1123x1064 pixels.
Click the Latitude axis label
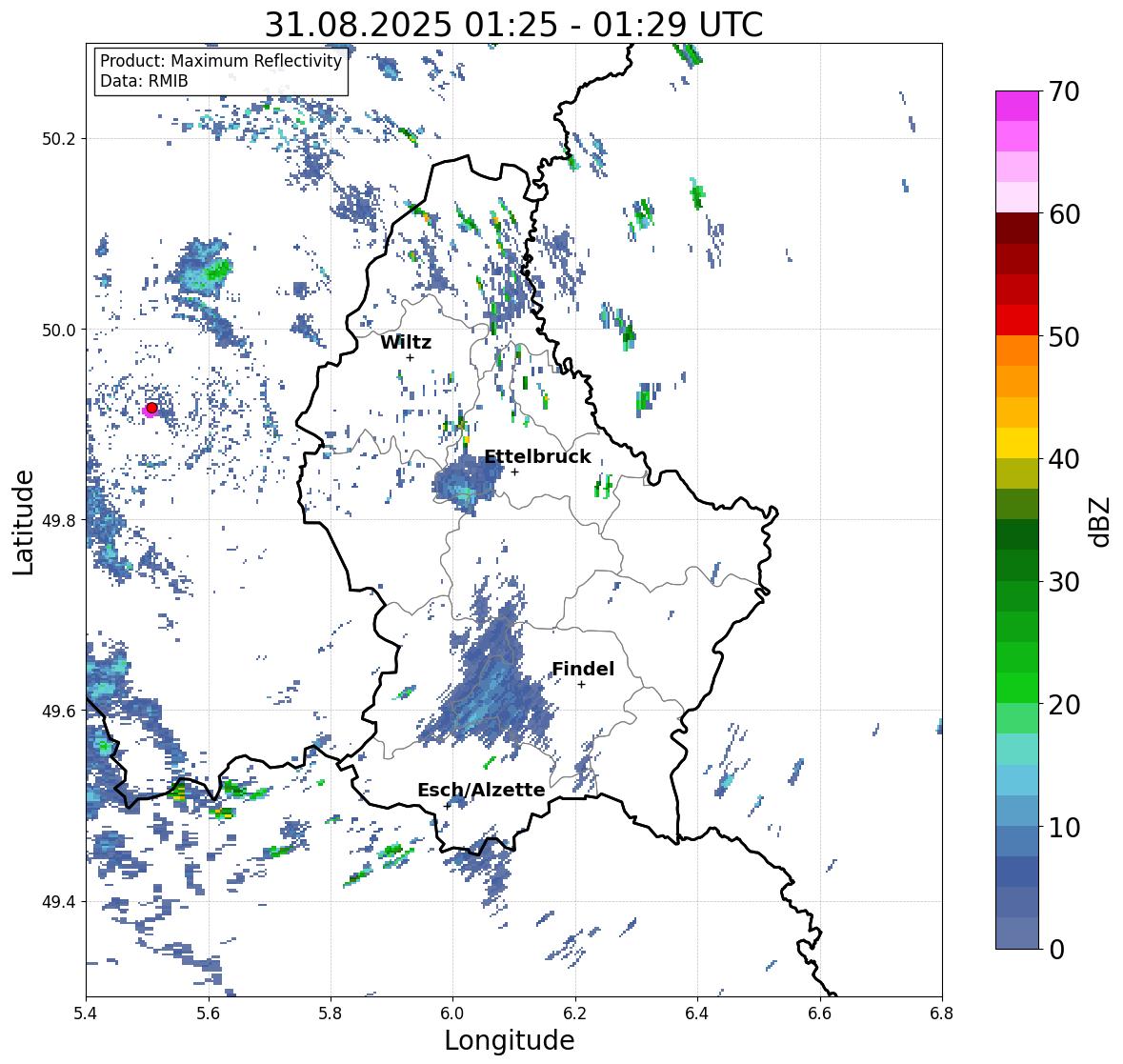point(24,522)
